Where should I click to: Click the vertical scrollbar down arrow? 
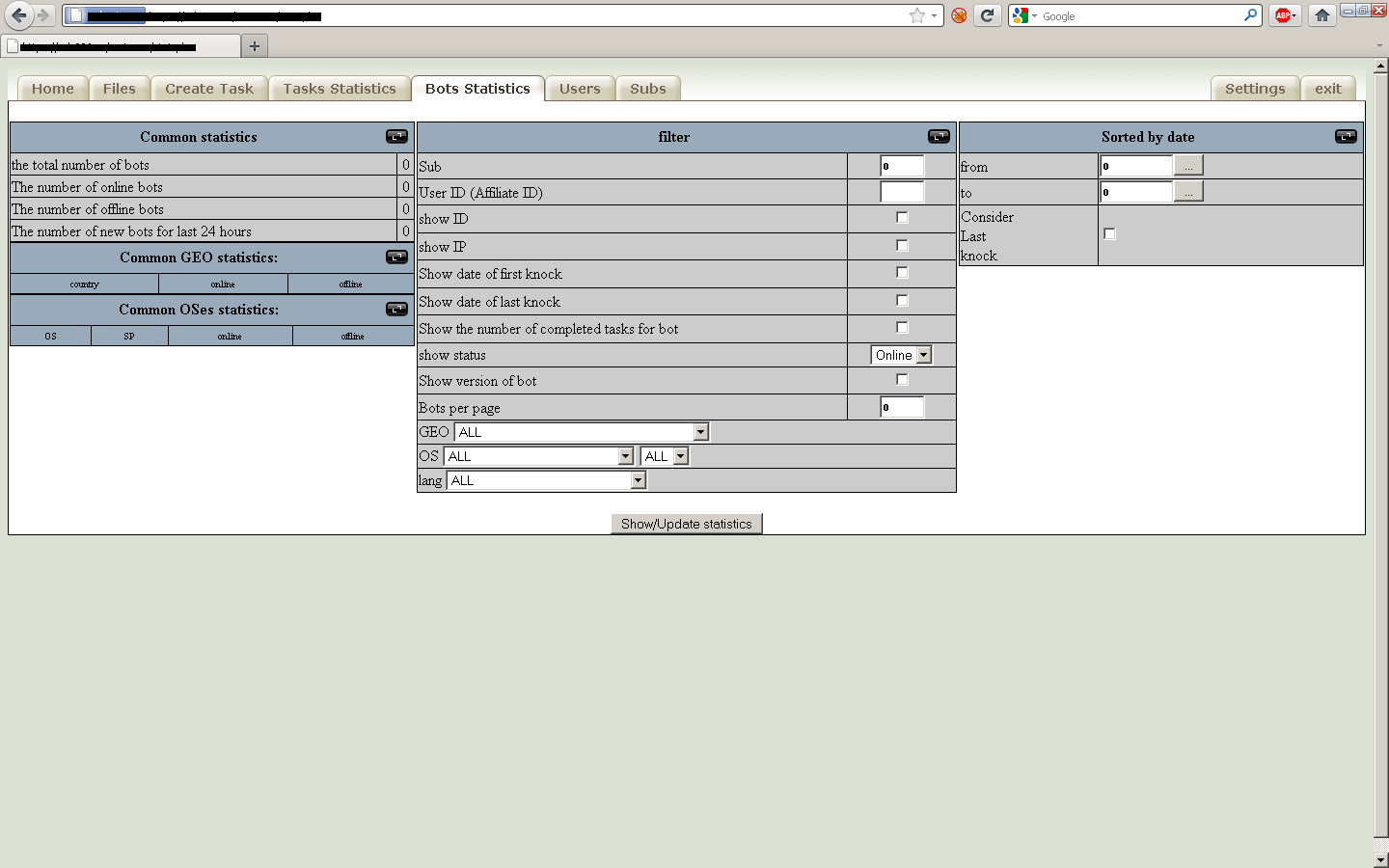[1380, 858]
